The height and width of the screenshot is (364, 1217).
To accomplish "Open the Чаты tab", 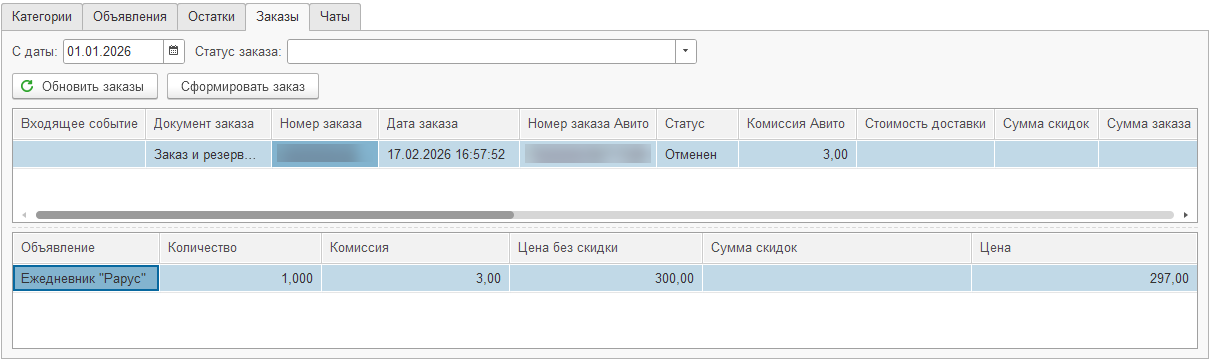I will (x=335, y=16).
